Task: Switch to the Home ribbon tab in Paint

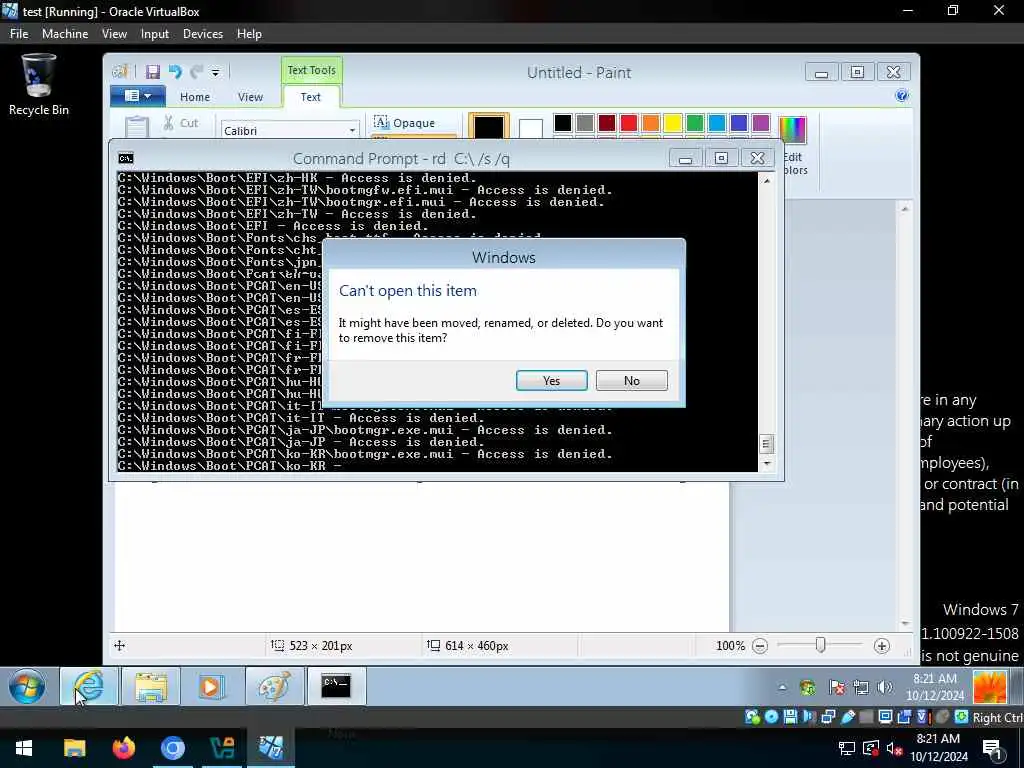Action: coord(195,97)
